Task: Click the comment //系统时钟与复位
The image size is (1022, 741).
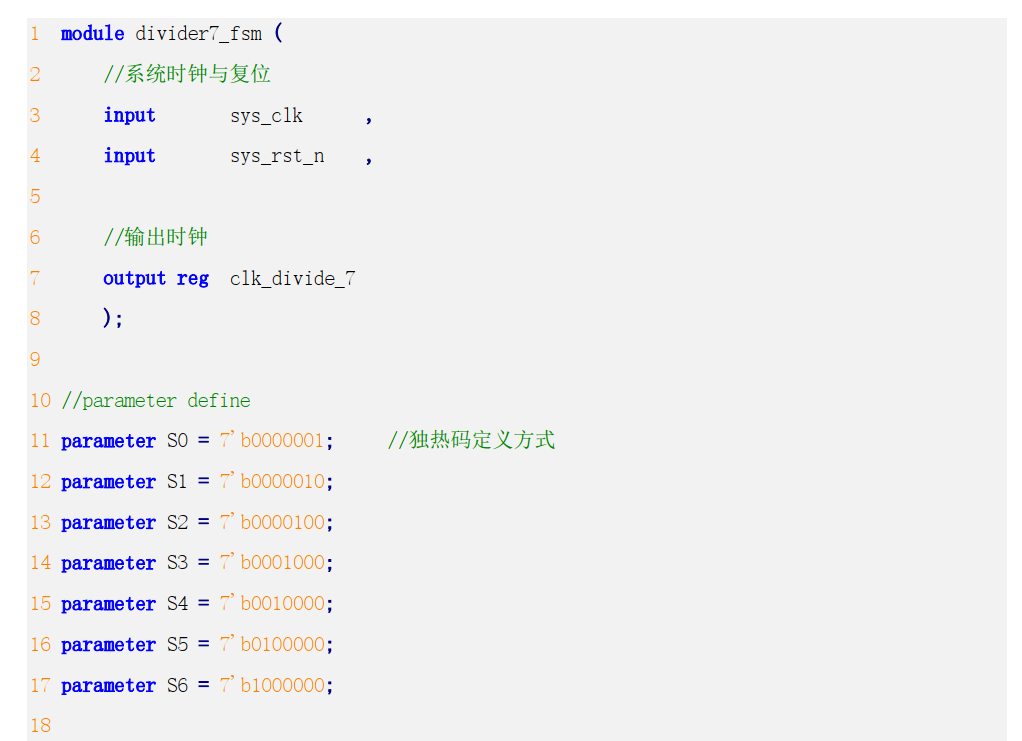Action: point(187,74)
